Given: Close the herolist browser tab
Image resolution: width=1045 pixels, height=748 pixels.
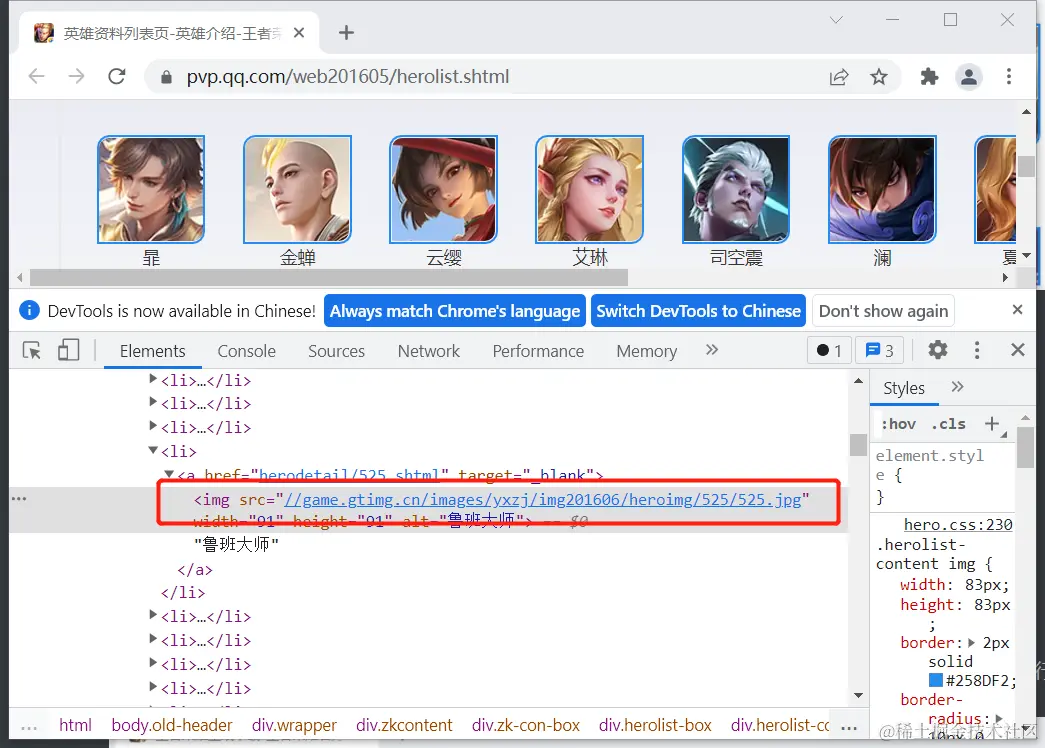Looking at the screenshot, I should pos(299,33).
